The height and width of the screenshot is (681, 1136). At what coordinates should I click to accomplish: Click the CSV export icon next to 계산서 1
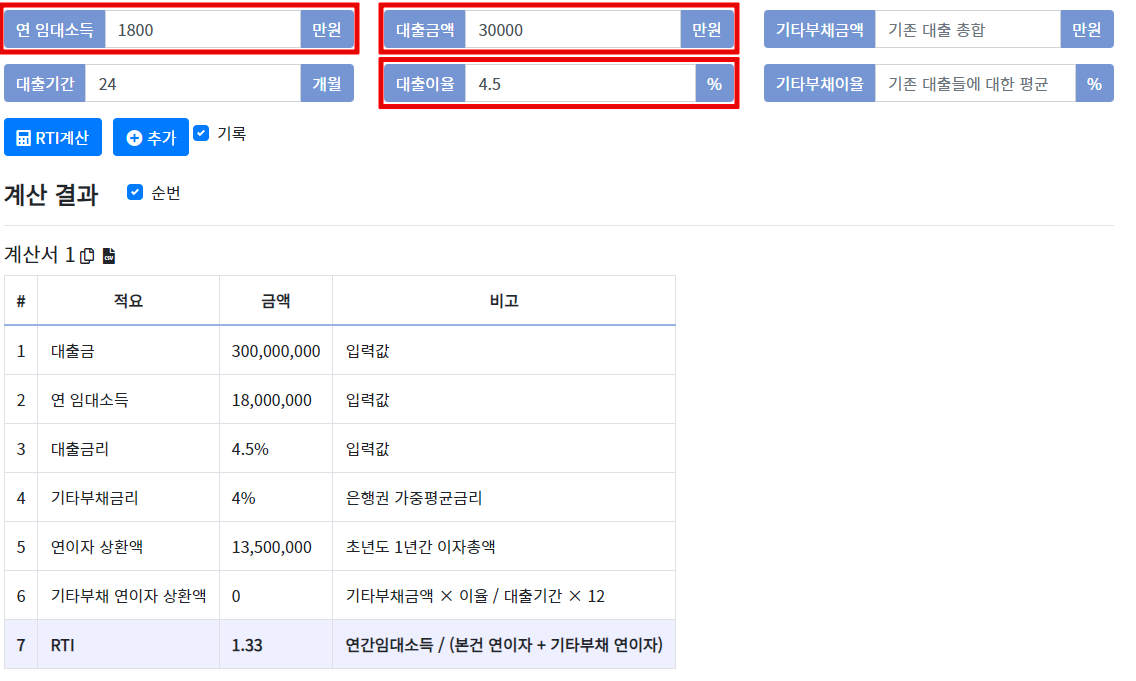[110, 255]
